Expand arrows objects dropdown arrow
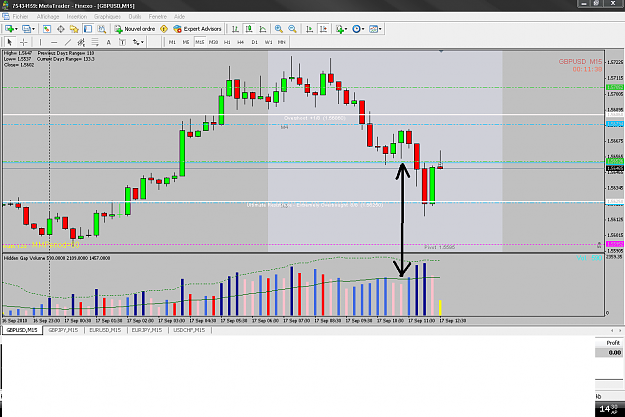This screenshot has width=625, height=417. [x=142, y=42]
